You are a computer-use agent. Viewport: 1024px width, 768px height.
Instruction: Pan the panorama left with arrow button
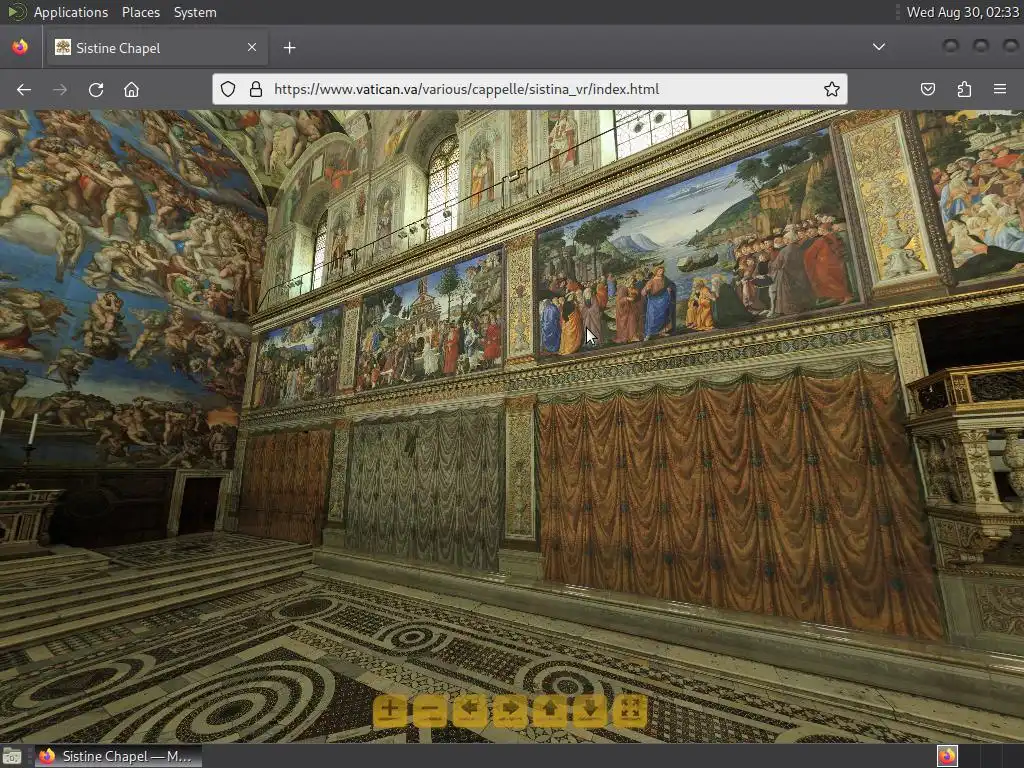470,711
